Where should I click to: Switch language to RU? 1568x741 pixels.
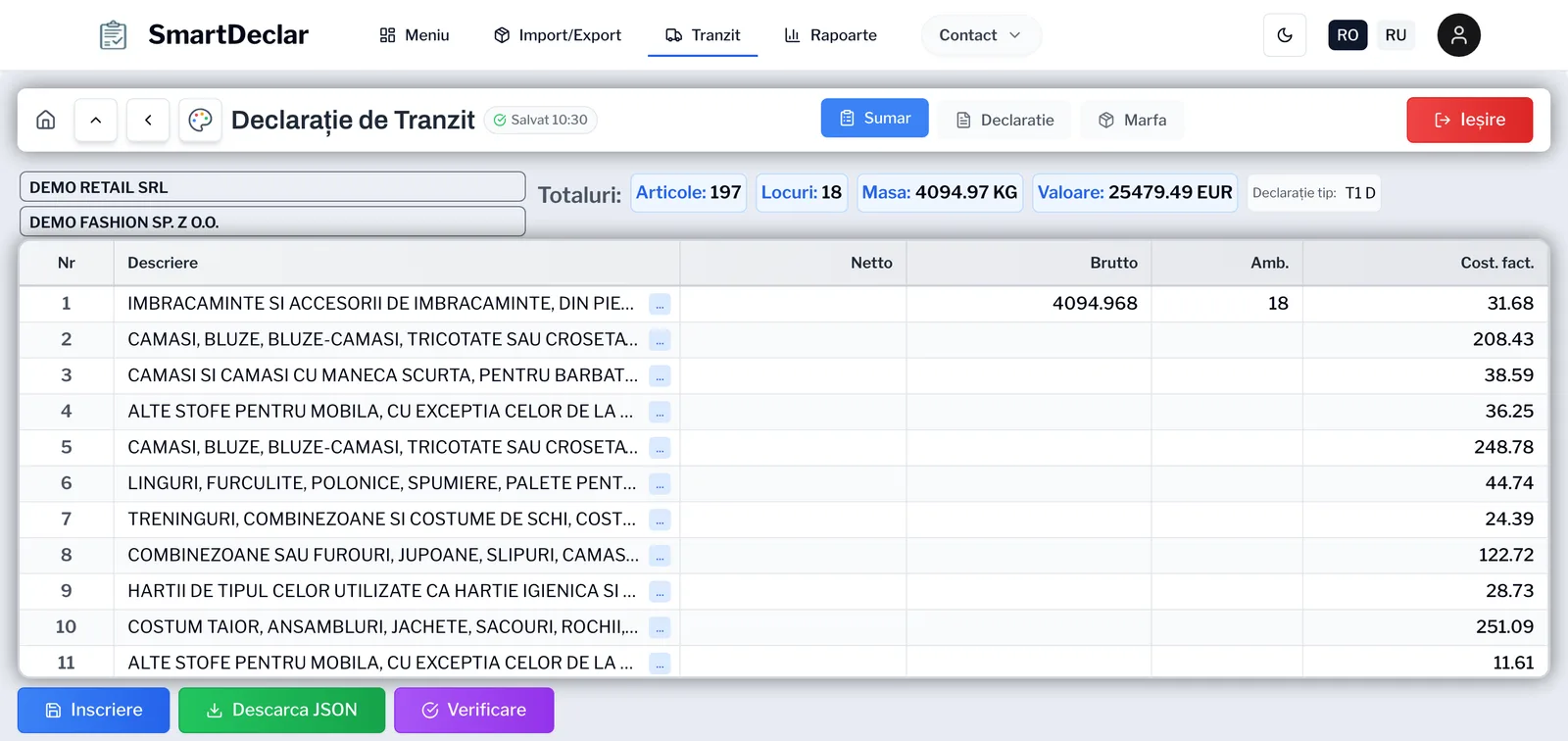[x=1396, y=35]
